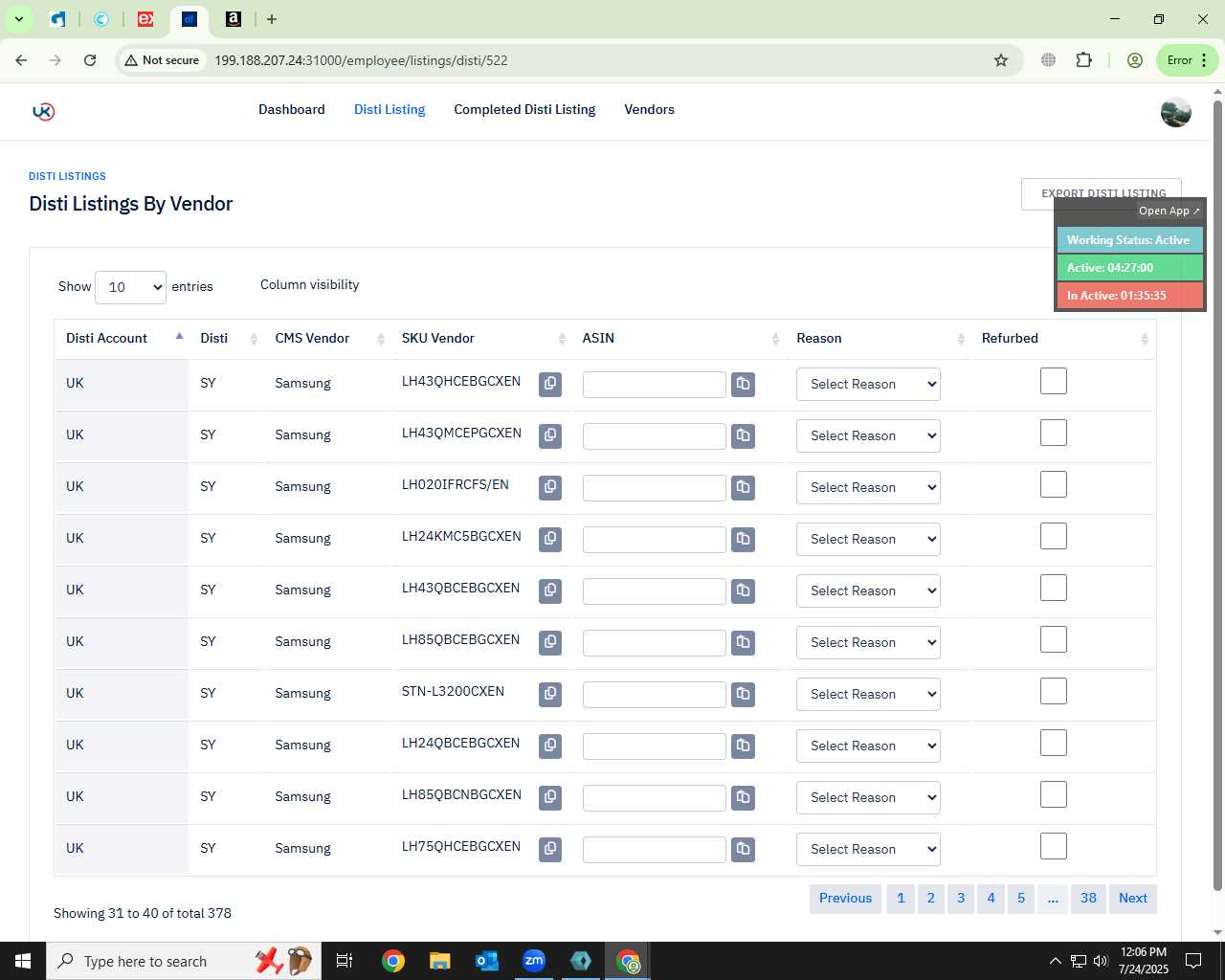Check Refurbed box for LH24QBCEBGCXEN
This screenshot has height=980, width=1225.
pos(1053,743)
